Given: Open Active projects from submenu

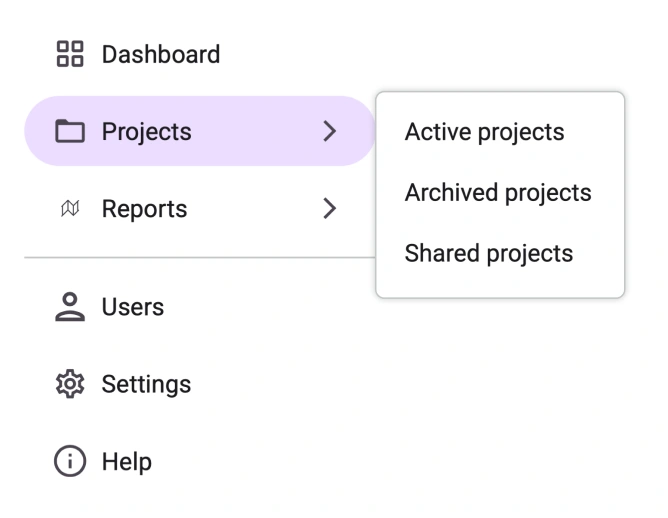Looking at the screenshot, I should pyautogui.click(x=484, y=132).
